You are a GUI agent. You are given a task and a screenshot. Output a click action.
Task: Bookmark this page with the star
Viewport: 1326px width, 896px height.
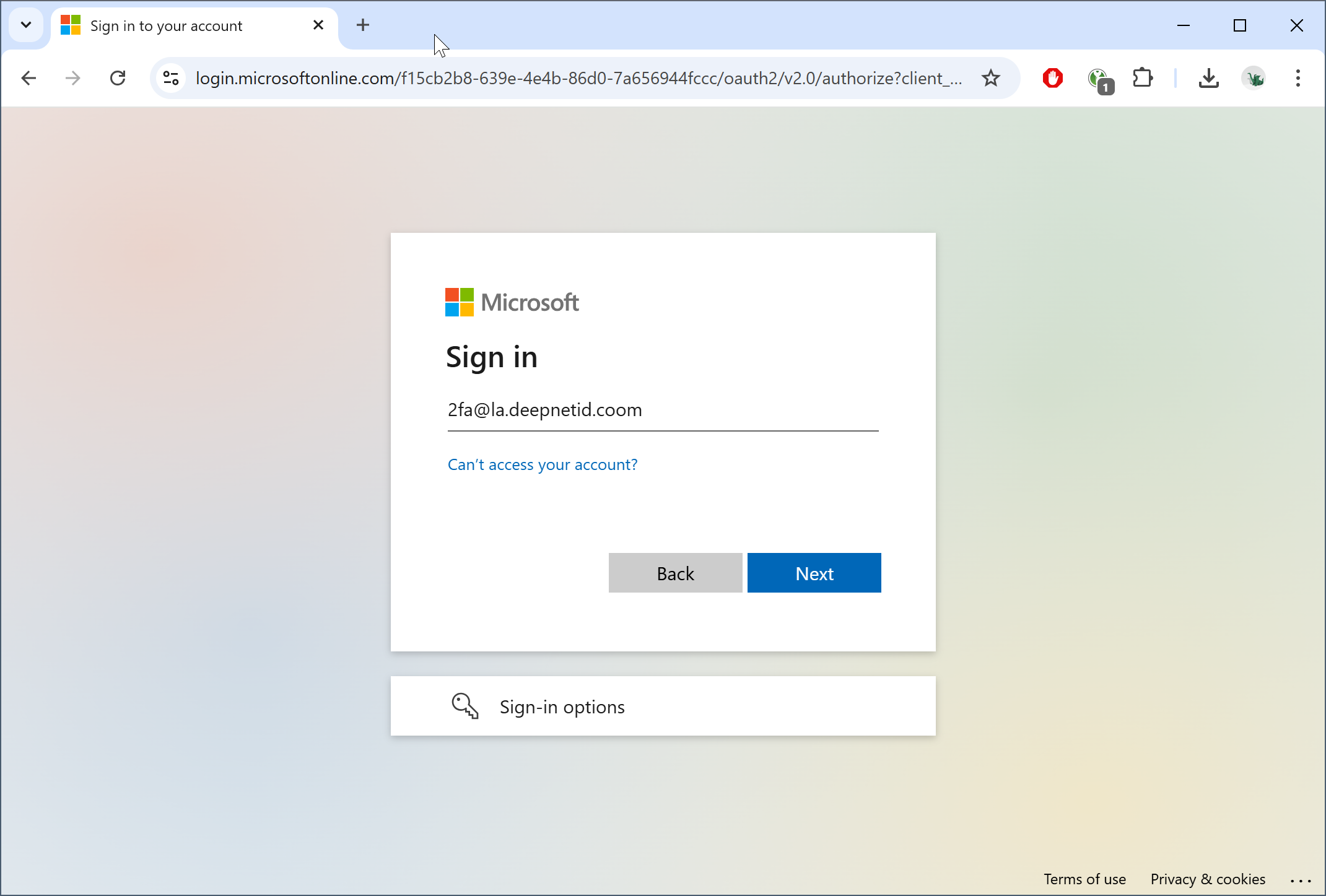tap(991, 78)
